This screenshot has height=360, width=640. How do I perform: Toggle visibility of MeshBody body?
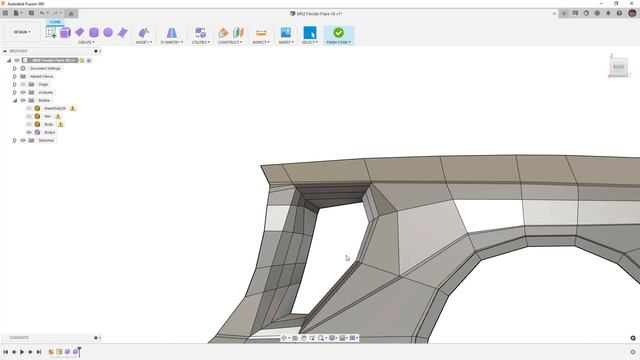29,109
